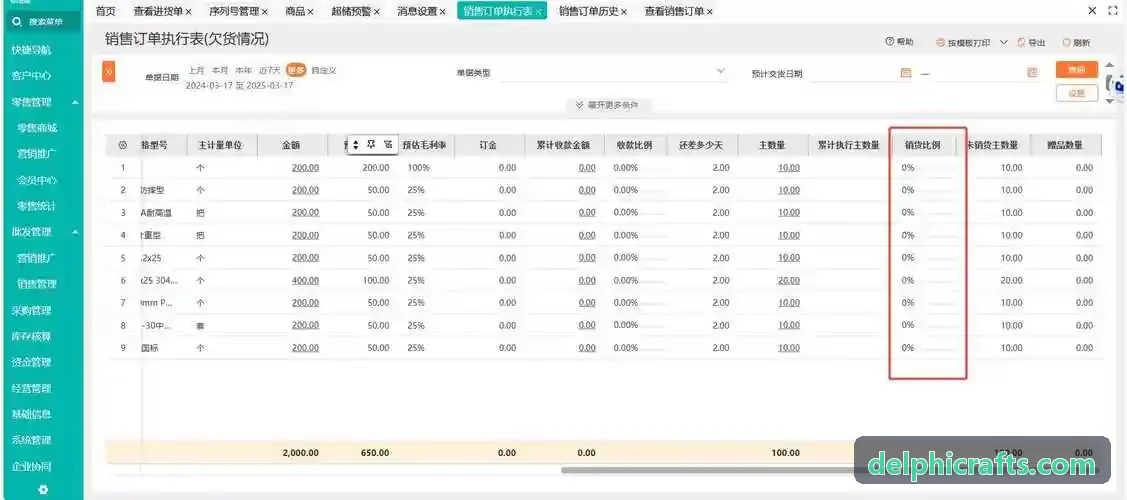
Task: Switch to the 销售订单历史 tab
Action: 589,11
